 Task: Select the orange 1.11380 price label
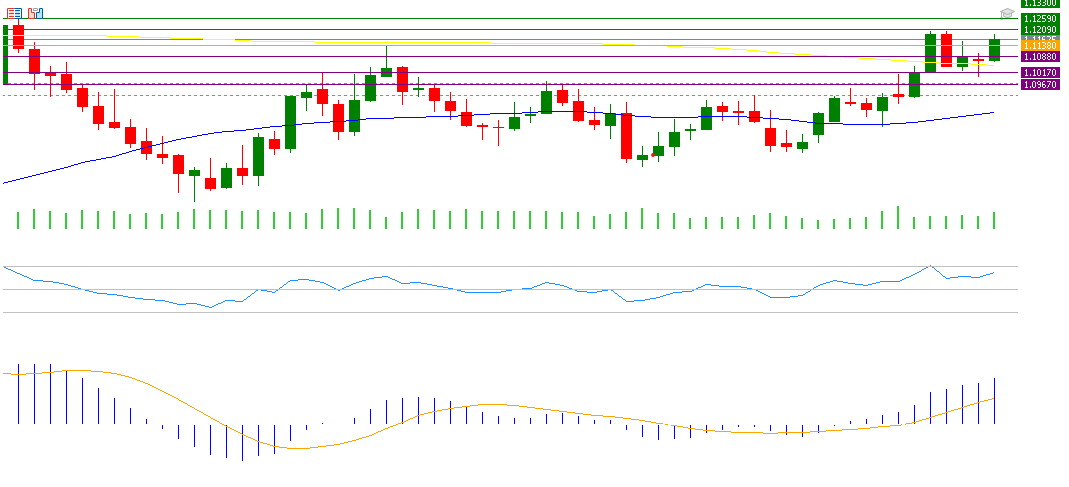pyautogui.click(x=1042, y=47)
